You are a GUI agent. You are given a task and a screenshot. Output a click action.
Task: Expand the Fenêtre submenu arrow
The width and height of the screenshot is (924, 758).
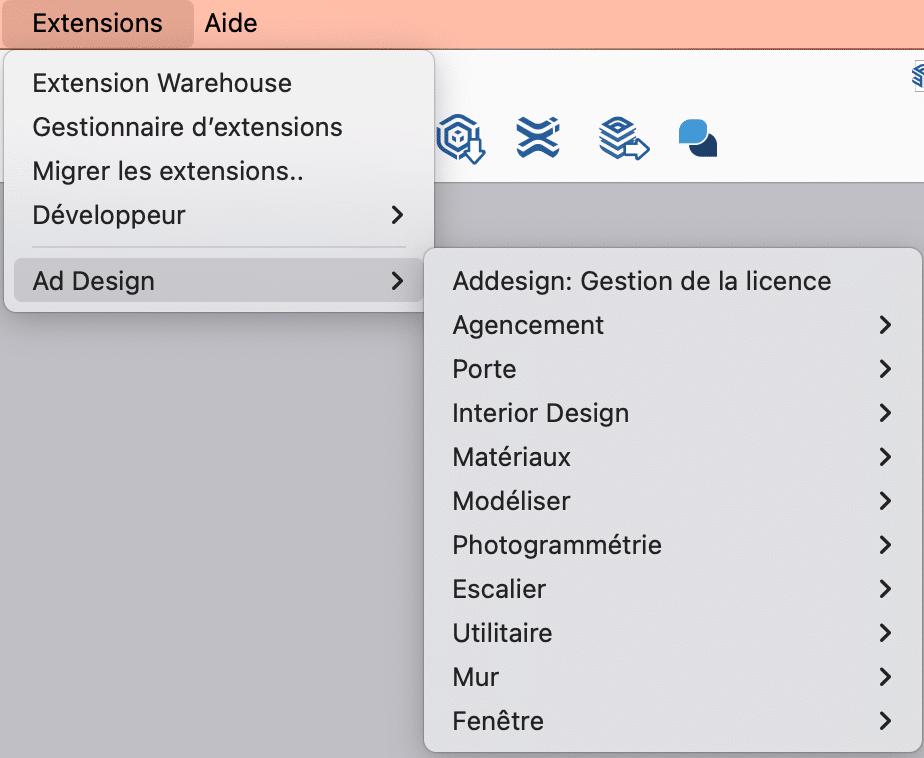pos(884,721)
